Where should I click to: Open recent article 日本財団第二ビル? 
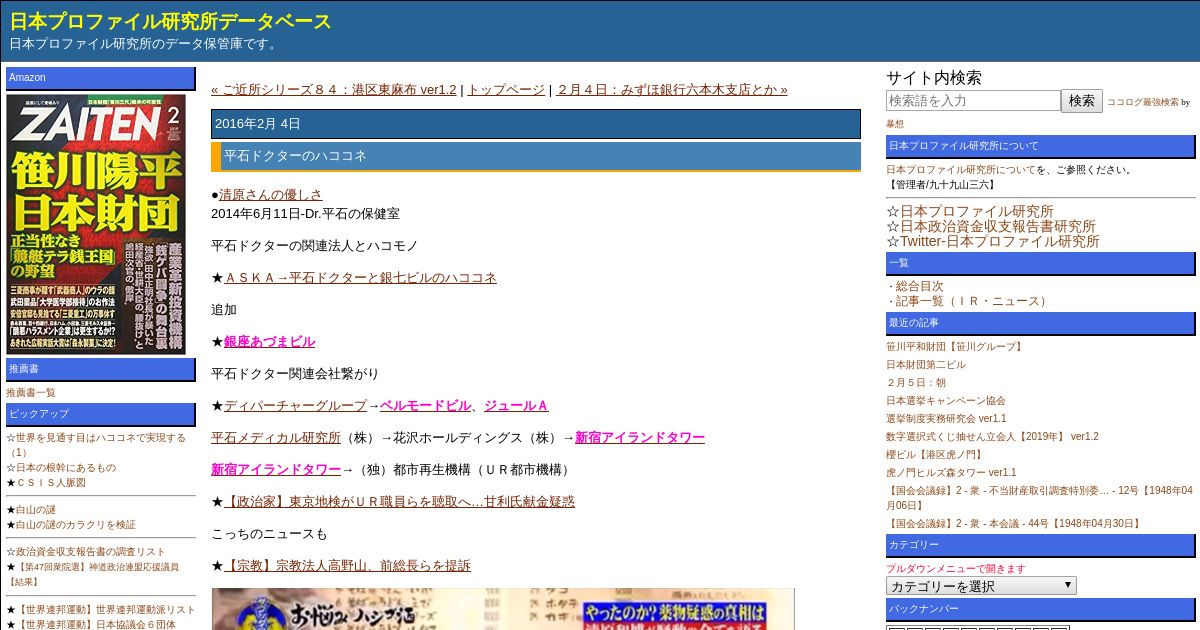coord(926,365)
